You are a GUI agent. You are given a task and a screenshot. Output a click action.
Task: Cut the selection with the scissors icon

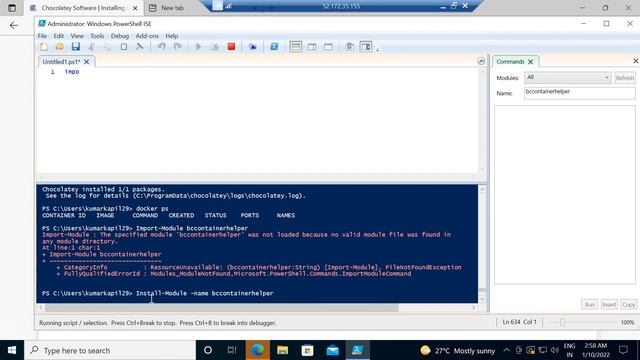pyautogui.click(x=91, y=47)
